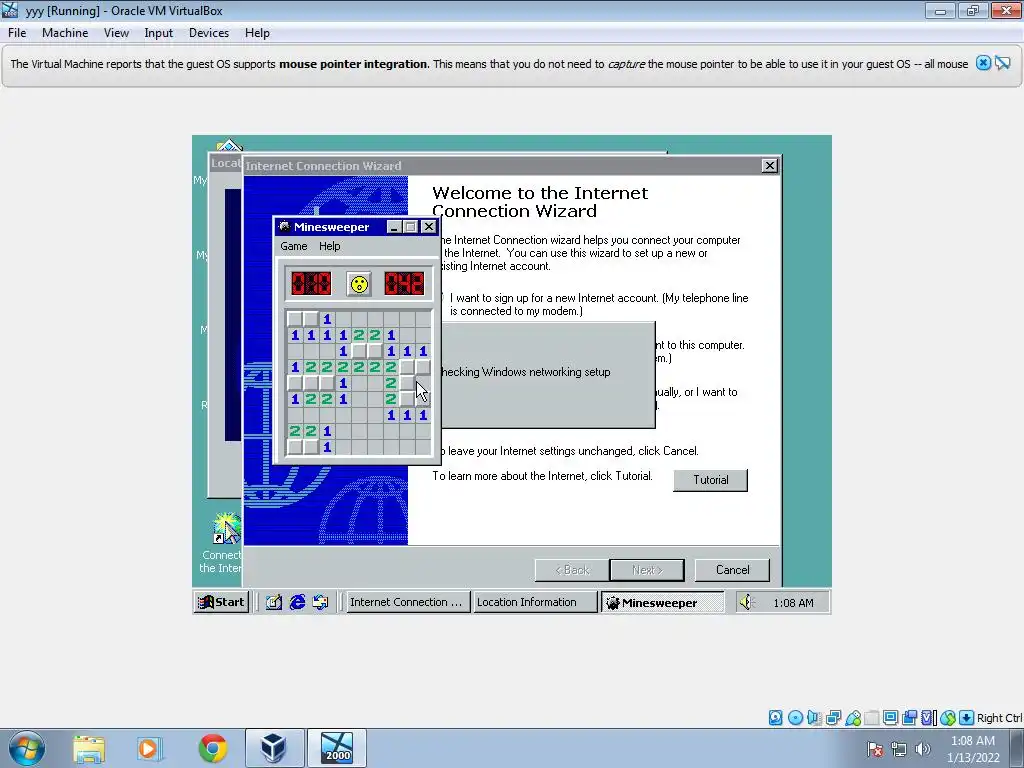Screen dimensions: 1024x768
Task: Click VirtualBox USB devices indicator
Action: (x=853, y=718)
